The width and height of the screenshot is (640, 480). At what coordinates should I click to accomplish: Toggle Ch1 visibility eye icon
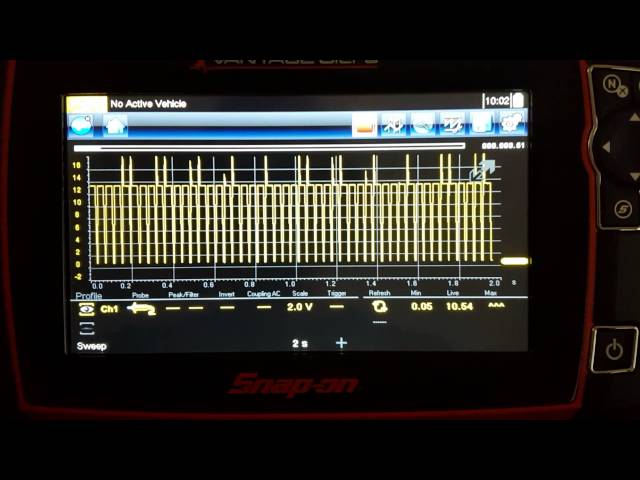[87, 309]
